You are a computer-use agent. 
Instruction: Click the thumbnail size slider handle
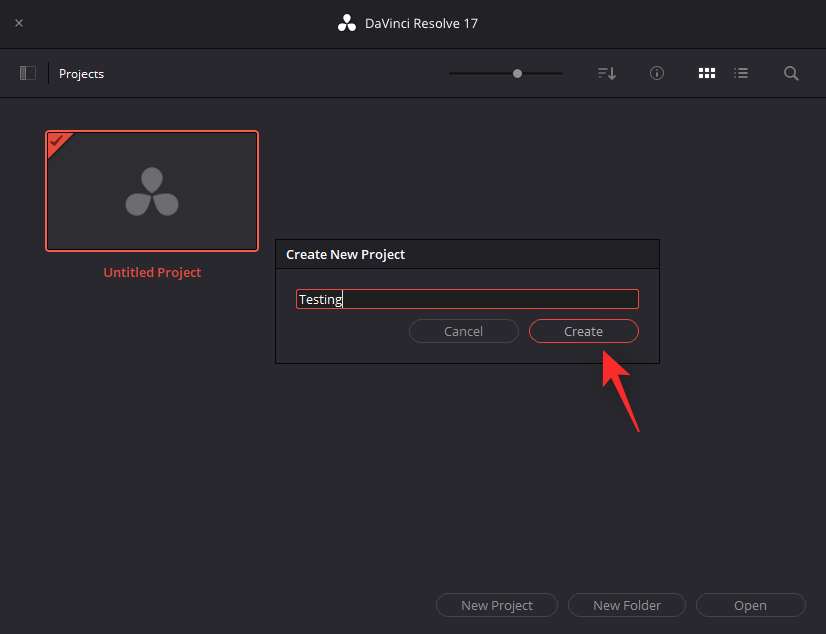517,74
